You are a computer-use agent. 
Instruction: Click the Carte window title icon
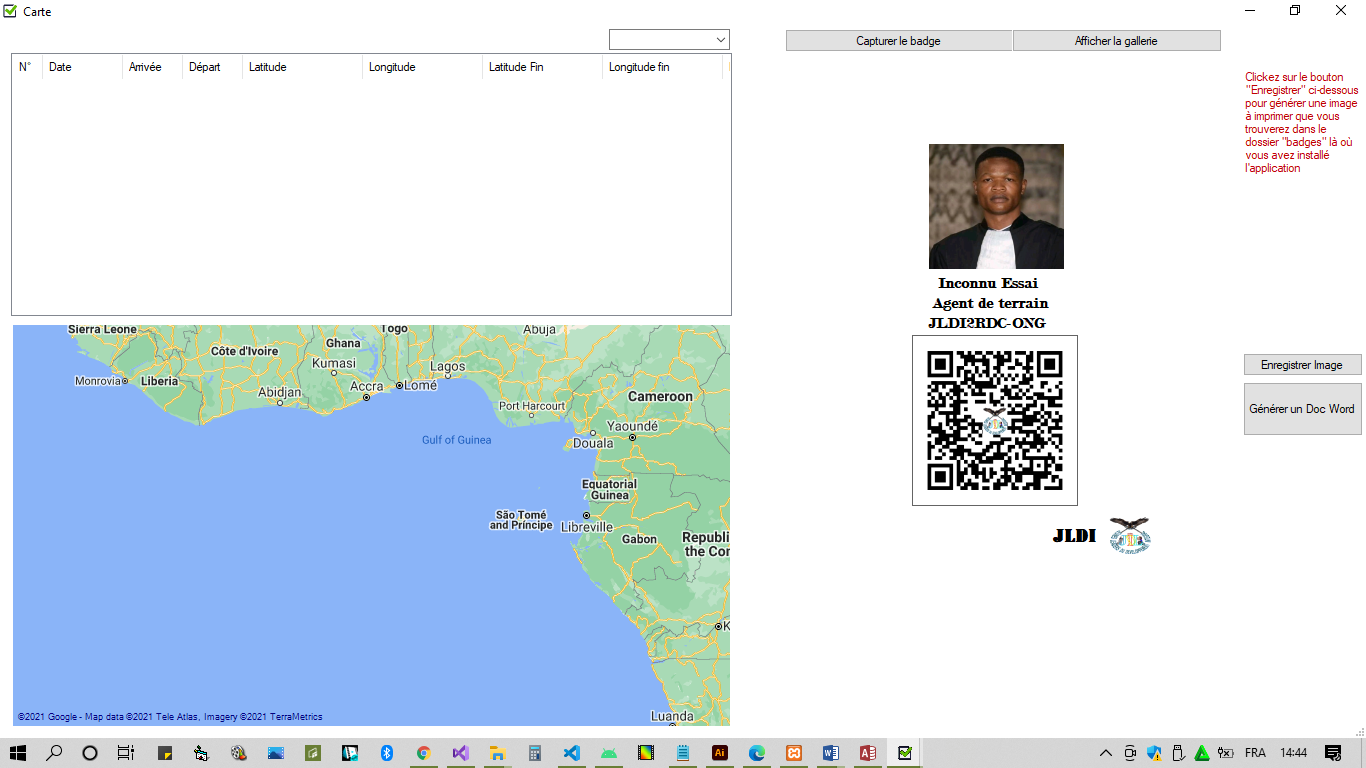(11, 11)
